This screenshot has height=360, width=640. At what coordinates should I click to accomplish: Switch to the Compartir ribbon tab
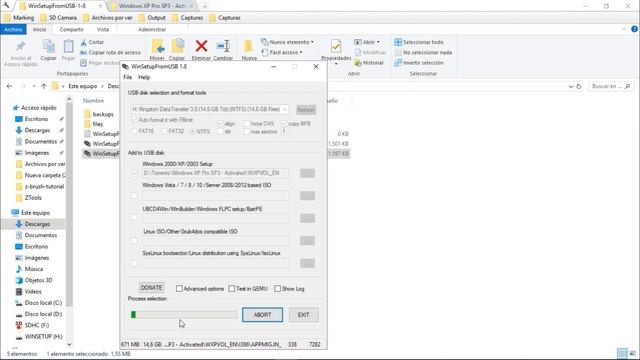pyautogui.click(x=71, y=29)
